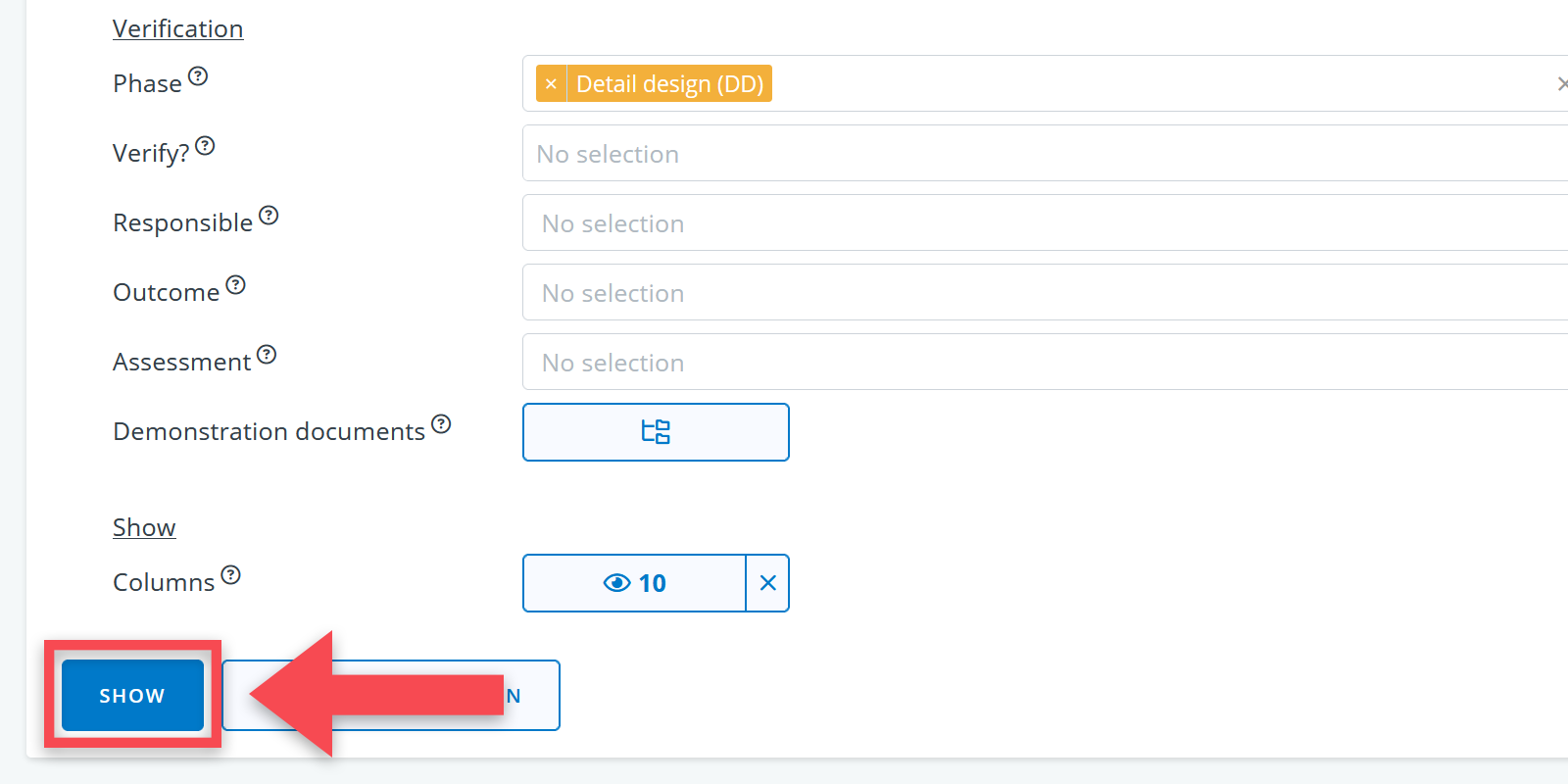The width and height of the screenshot is (1568, 784).
Task: Show help for Outcome field
Action: (235, 285)
